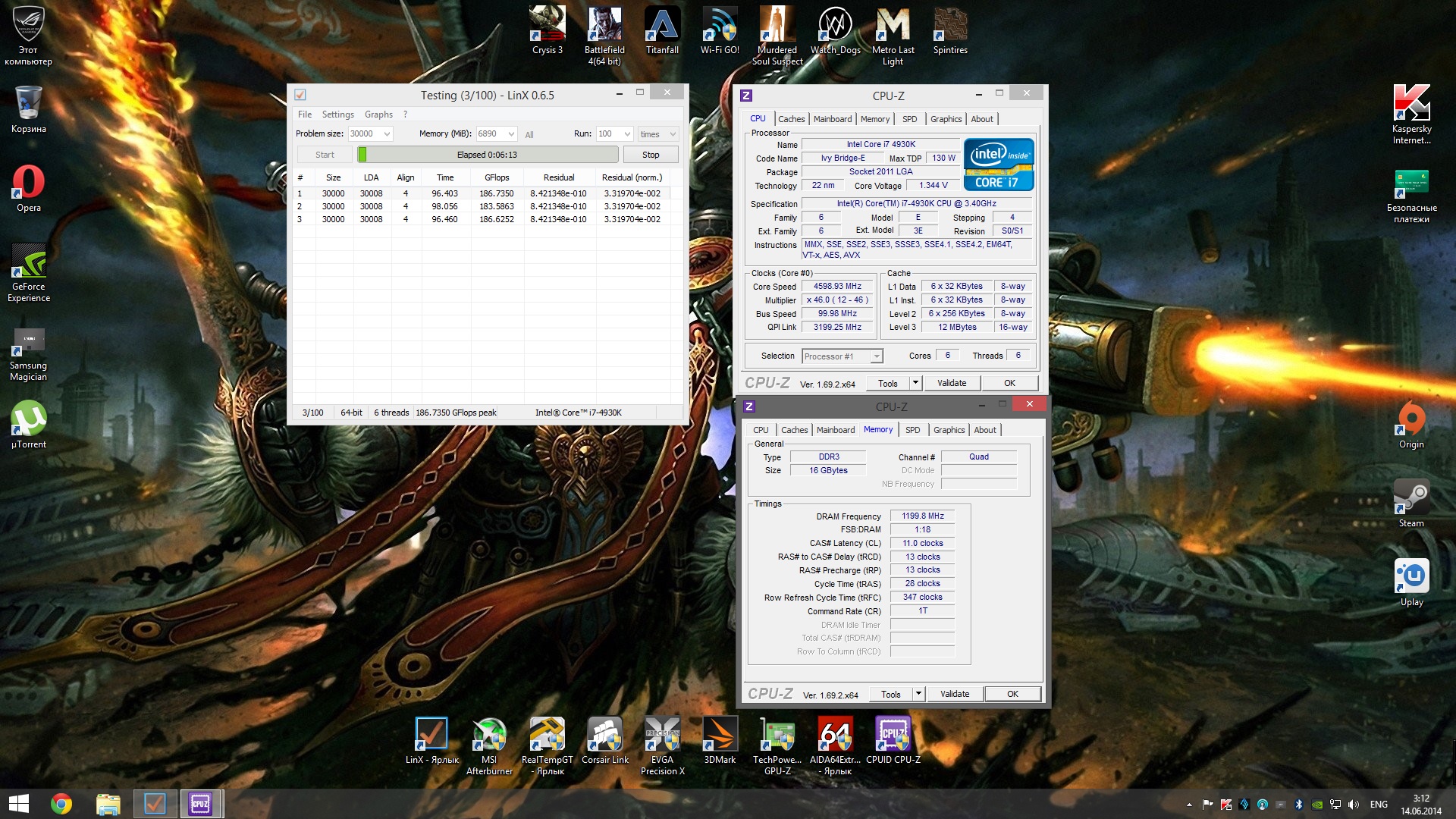
Task: Expand the LinX Run count dropdown
Action: [627, 134]
